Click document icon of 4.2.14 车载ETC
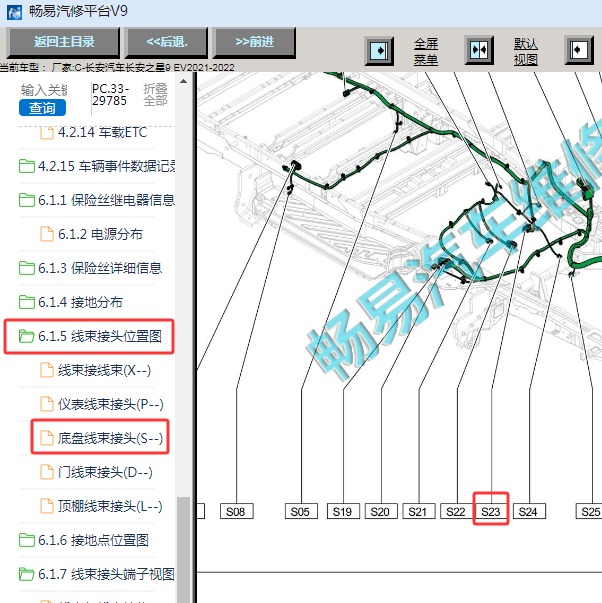The height and width of the screenshot is (603, 602). [x=47, y=133]
